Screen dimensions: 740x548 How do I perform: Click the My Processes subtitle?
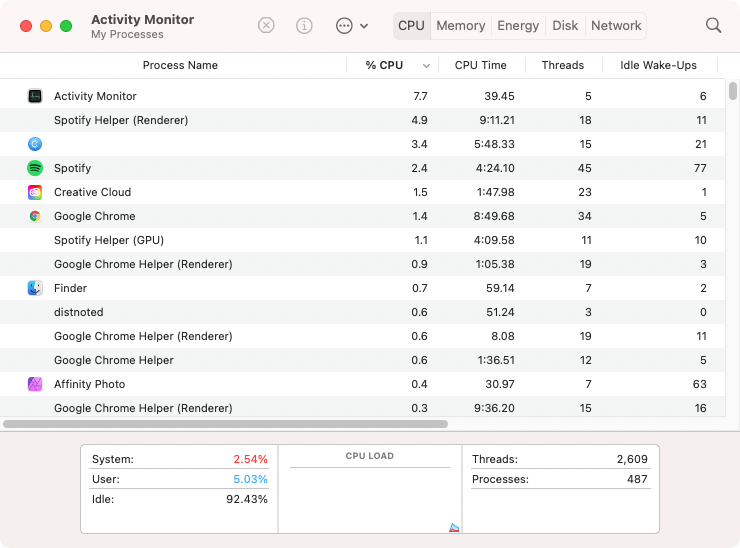coord(127,34)
